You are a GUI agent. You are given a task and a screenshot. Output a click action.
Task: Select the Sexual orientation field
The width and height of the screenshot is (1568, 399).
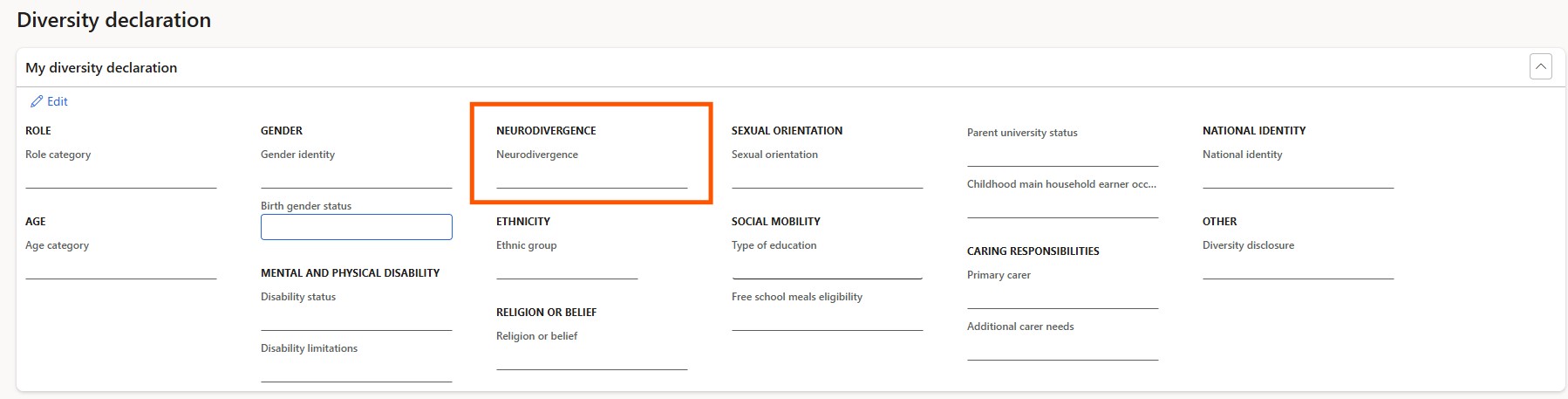tap(827, 176)
